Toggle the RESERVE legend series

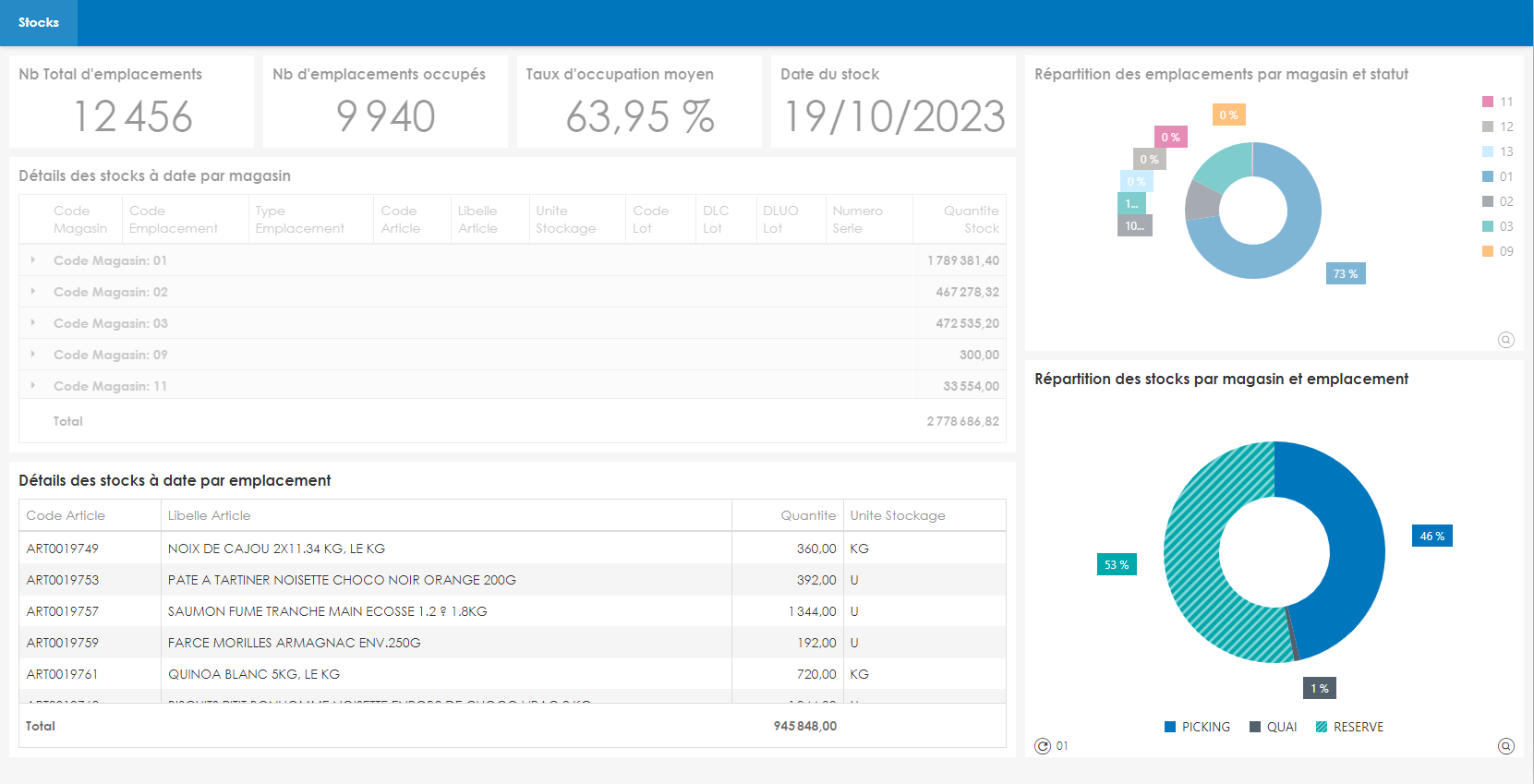tap(1349, 727)
